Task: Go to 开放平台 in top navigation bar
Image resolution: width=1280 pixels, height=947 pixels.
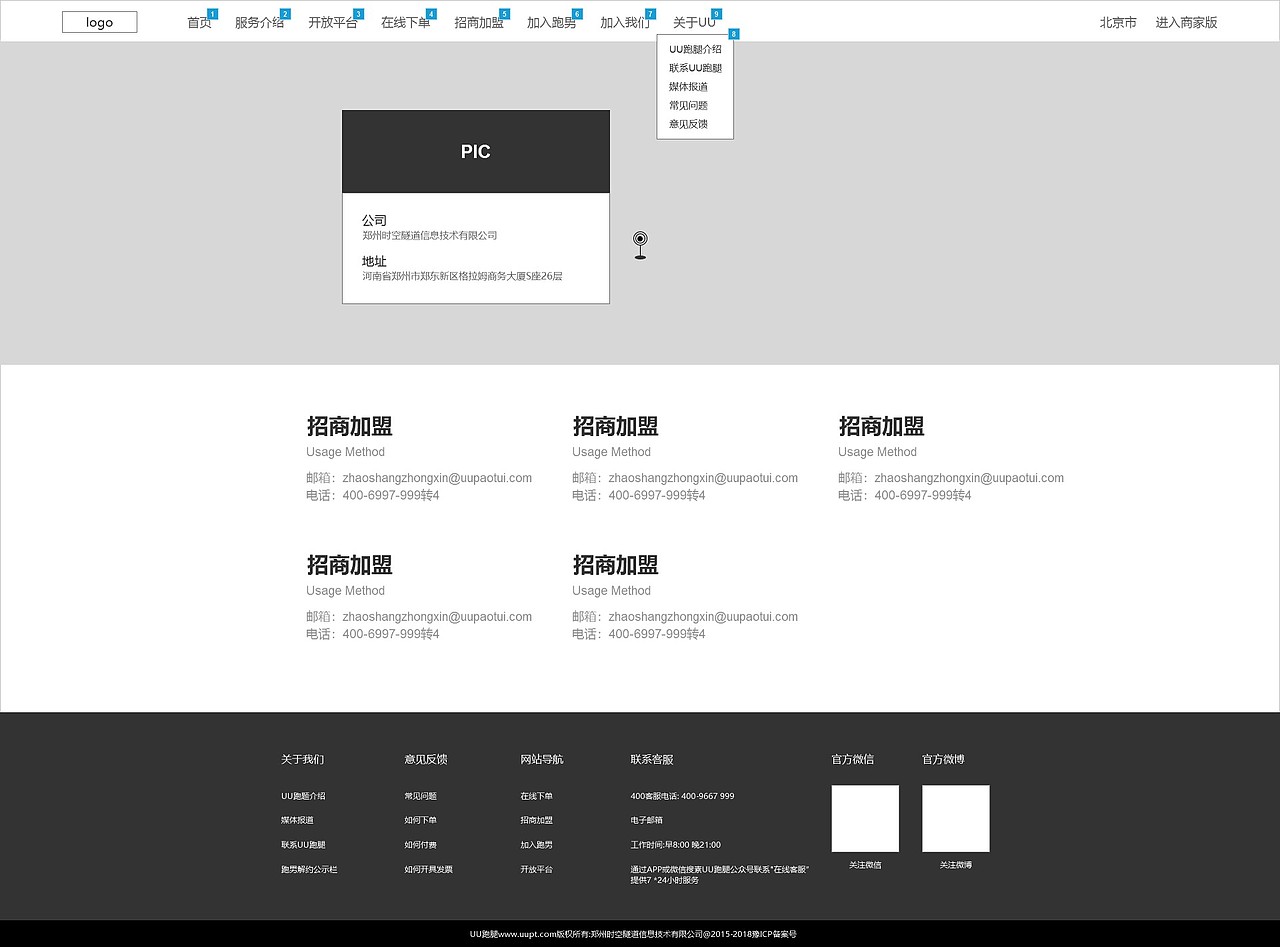Action: coord(332,22)
